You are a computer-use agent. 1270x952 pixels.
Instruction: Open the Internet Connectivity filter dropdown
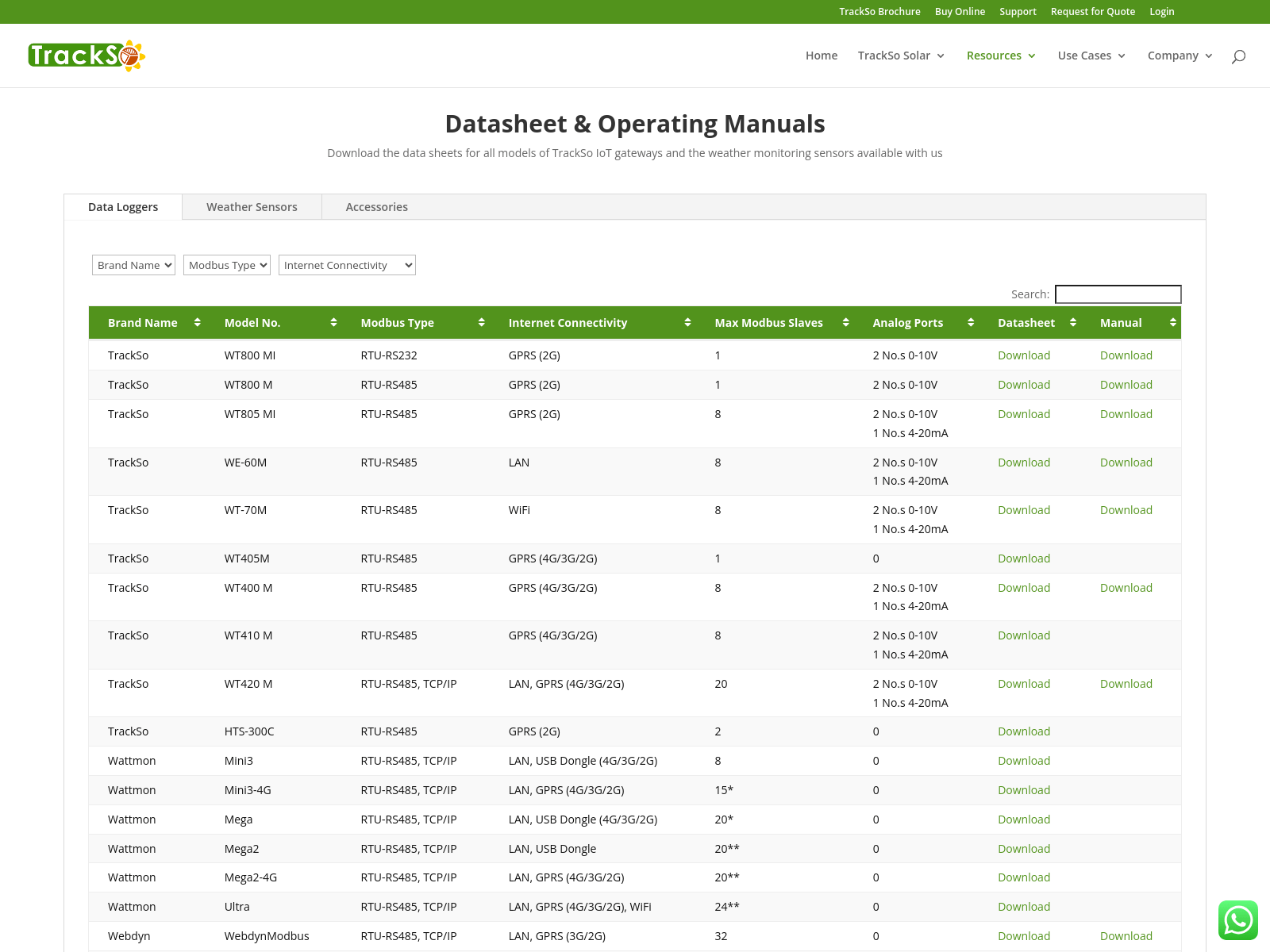347,265
